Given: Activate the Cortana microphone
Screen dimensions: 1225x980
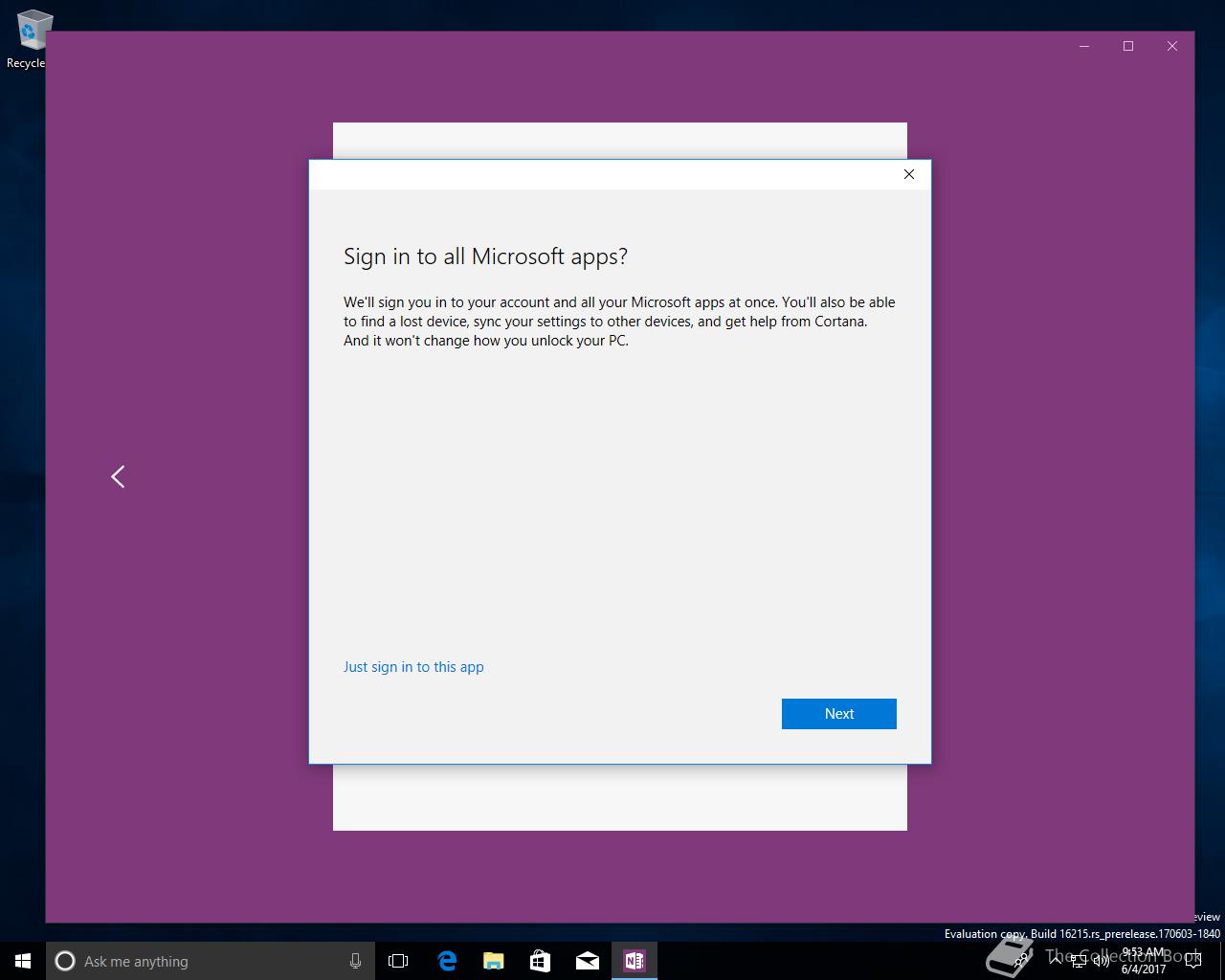Looking at the screenshot, I should pos(355,961).
